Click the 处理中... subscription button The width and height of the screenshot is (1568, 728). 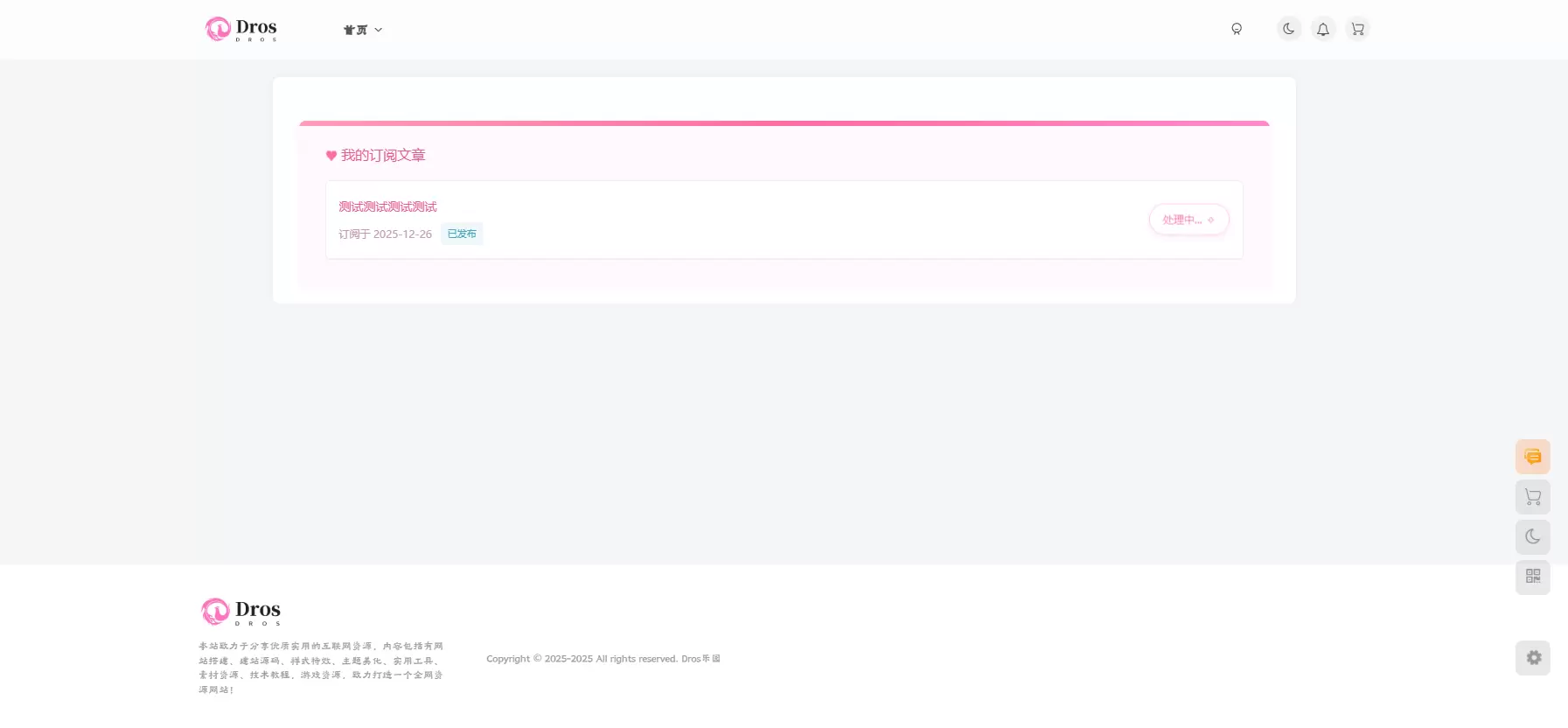click(1188, 220)
